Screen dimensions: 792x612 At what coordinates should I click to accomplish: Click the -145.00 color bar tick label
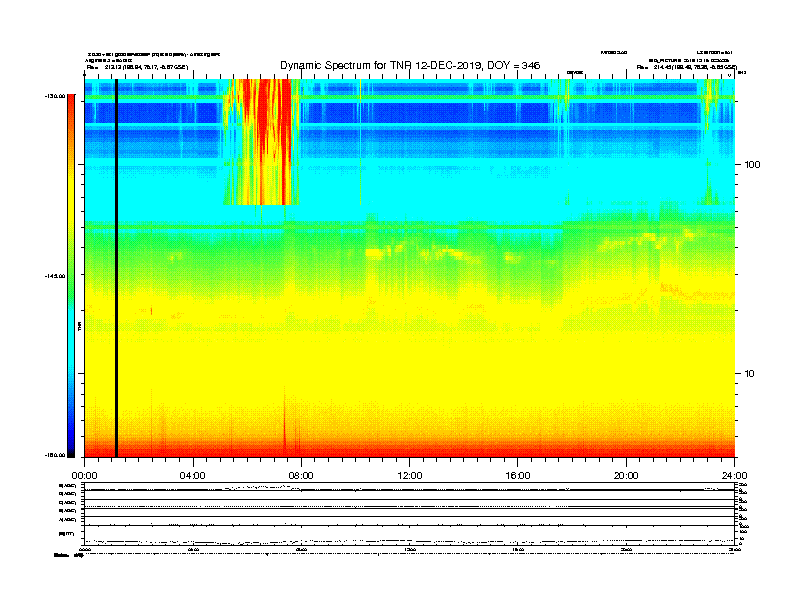tap(56, 276)
